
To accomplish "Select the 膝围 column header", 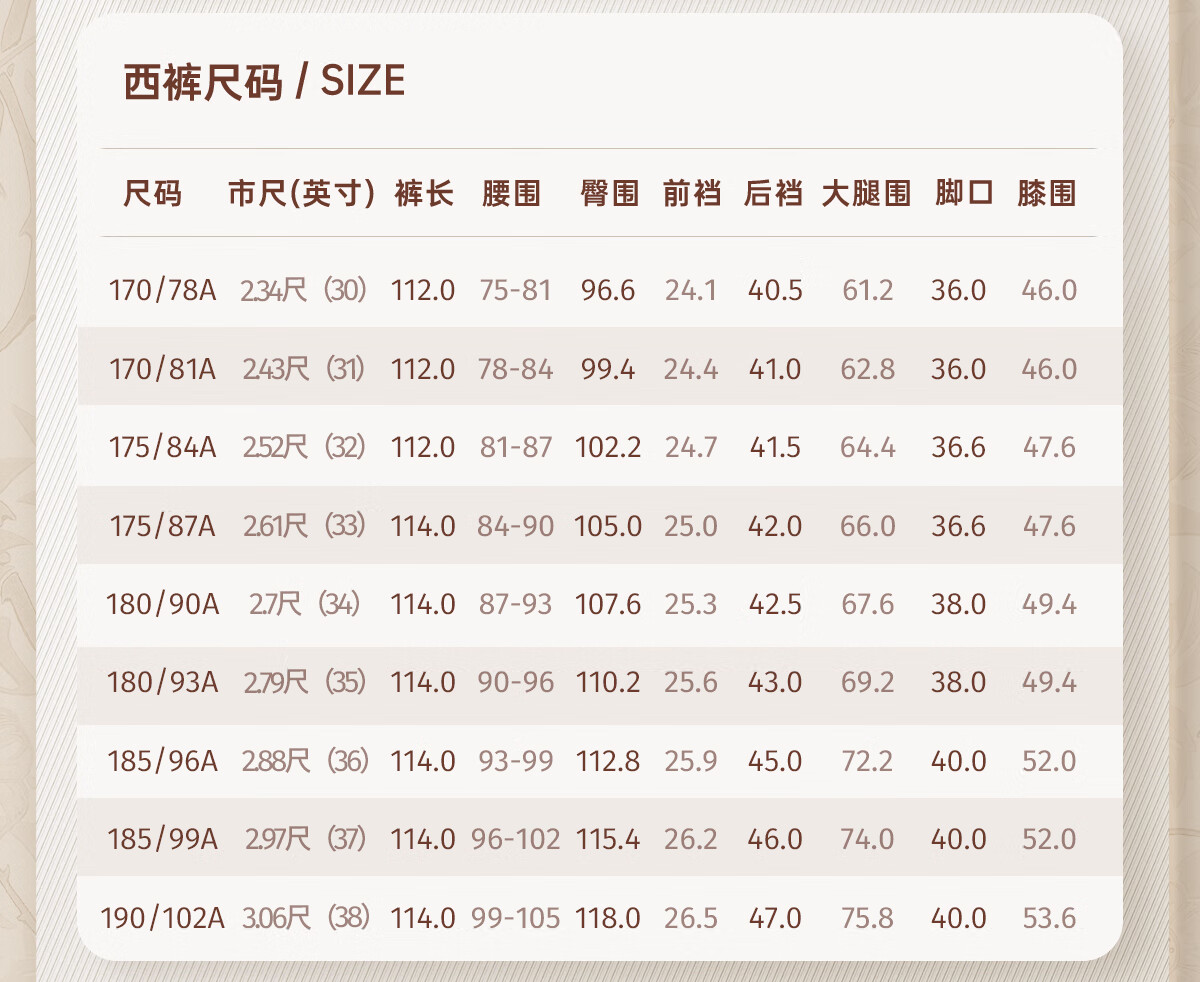I will click(1047, 193).
